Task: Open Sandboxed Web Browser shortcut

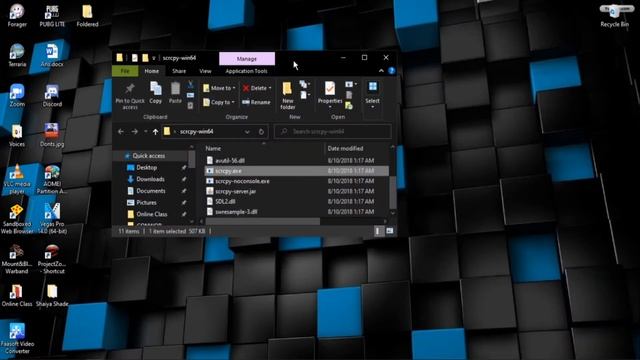Action: click(x=17, y=219)
